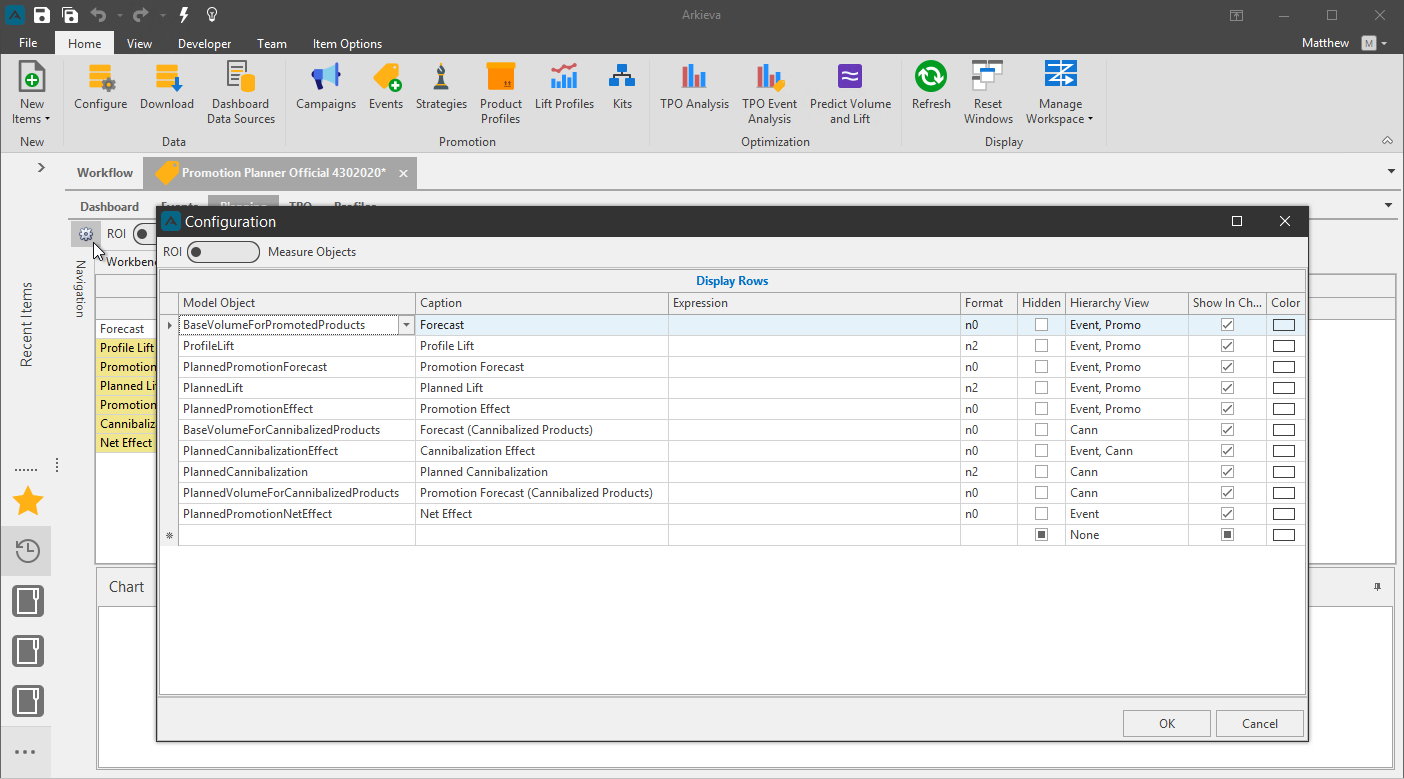This screenshot has height=779, width=1404.
Task: Click the Download ribbon icon
Action: [167, 87]
